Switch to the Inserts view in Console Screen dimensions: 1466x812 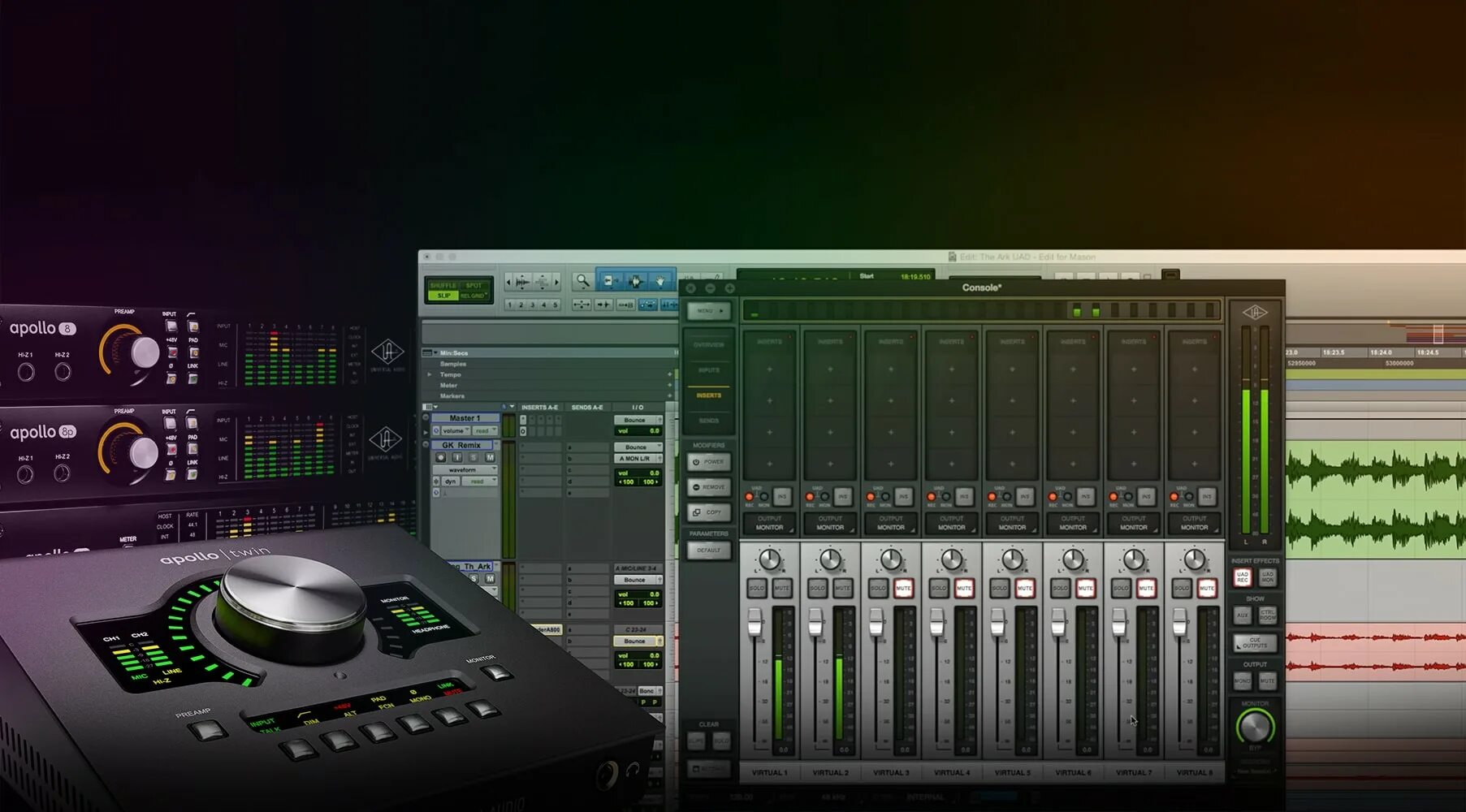(708, 395)
